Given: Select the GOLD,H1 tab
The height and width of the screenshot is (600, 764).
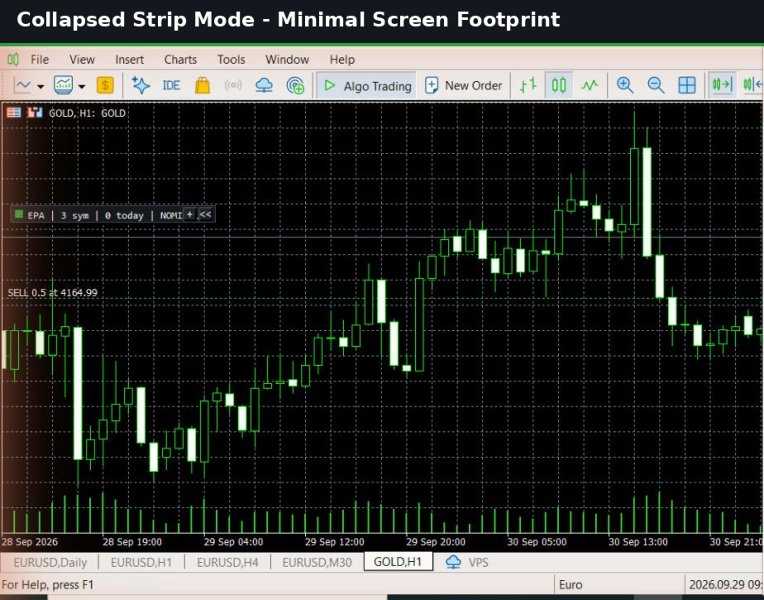Looking at the screenshot, I should 398,561.
